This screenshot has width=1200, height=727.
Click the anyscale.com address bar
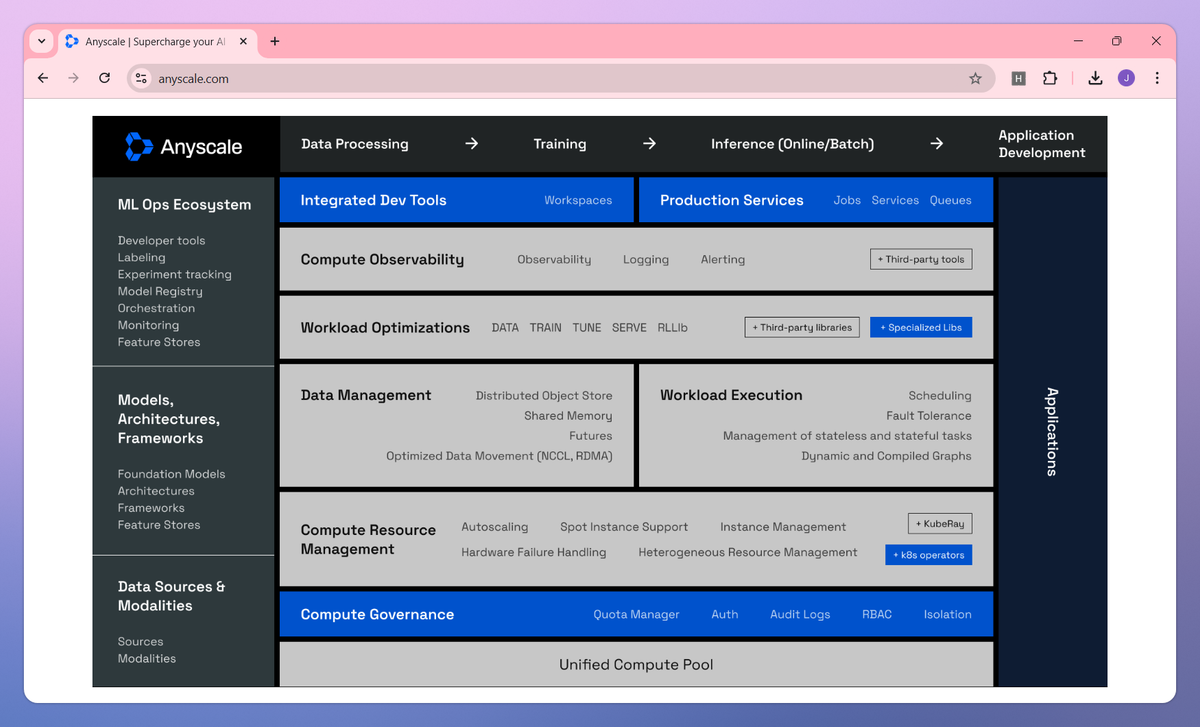(560, 78)
